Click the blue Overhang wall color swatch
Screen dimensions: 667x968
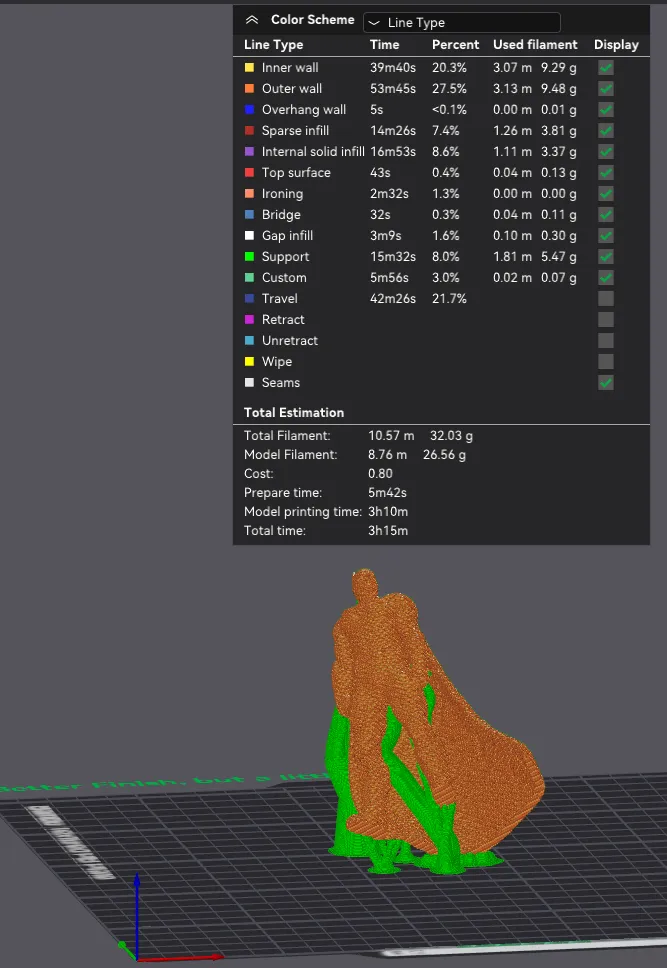pyautogui.click(x=250, y=109)
